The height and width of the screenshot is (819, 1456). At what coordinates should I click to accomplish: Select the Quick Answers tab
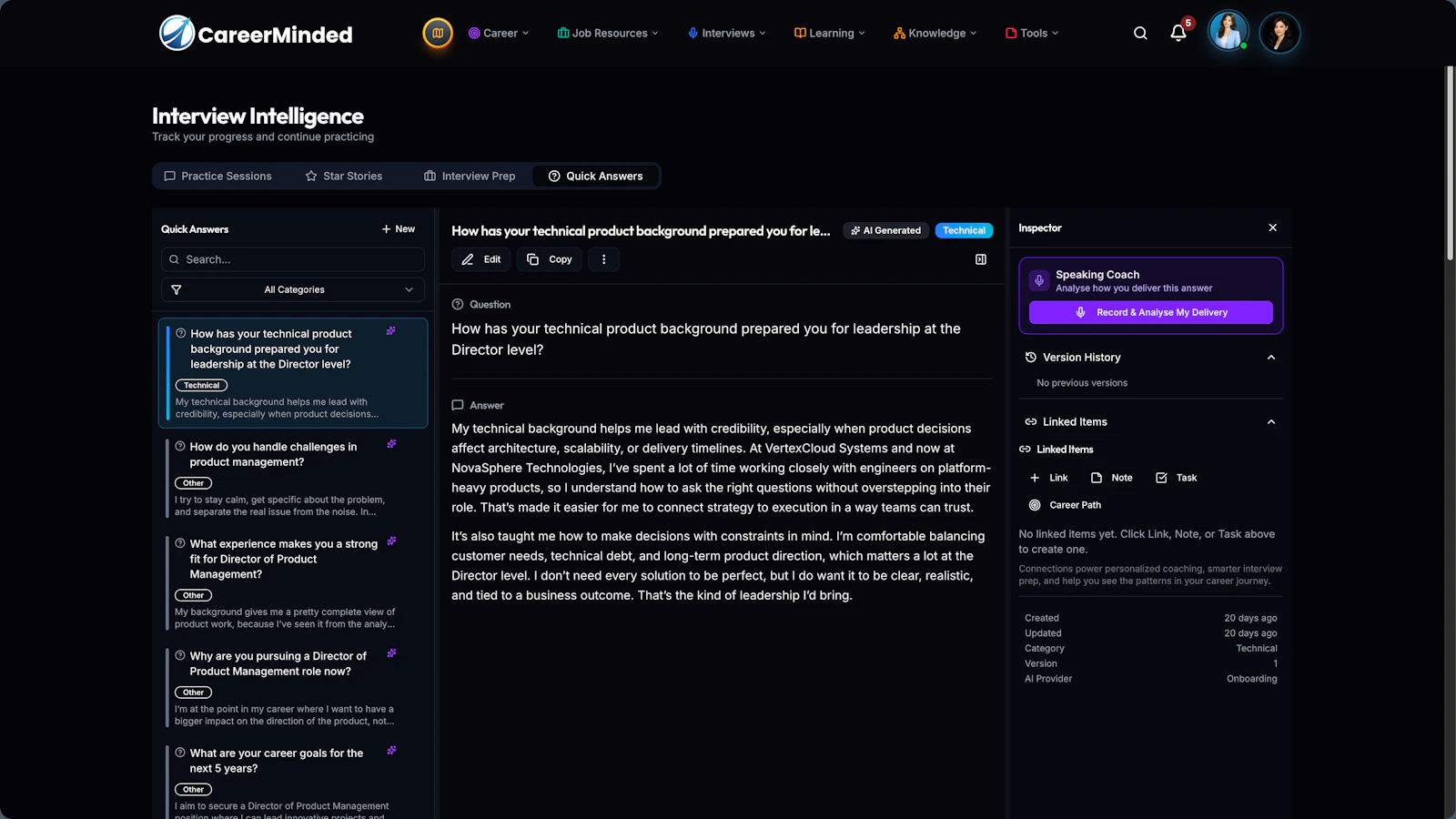click(x=596, y=176)
